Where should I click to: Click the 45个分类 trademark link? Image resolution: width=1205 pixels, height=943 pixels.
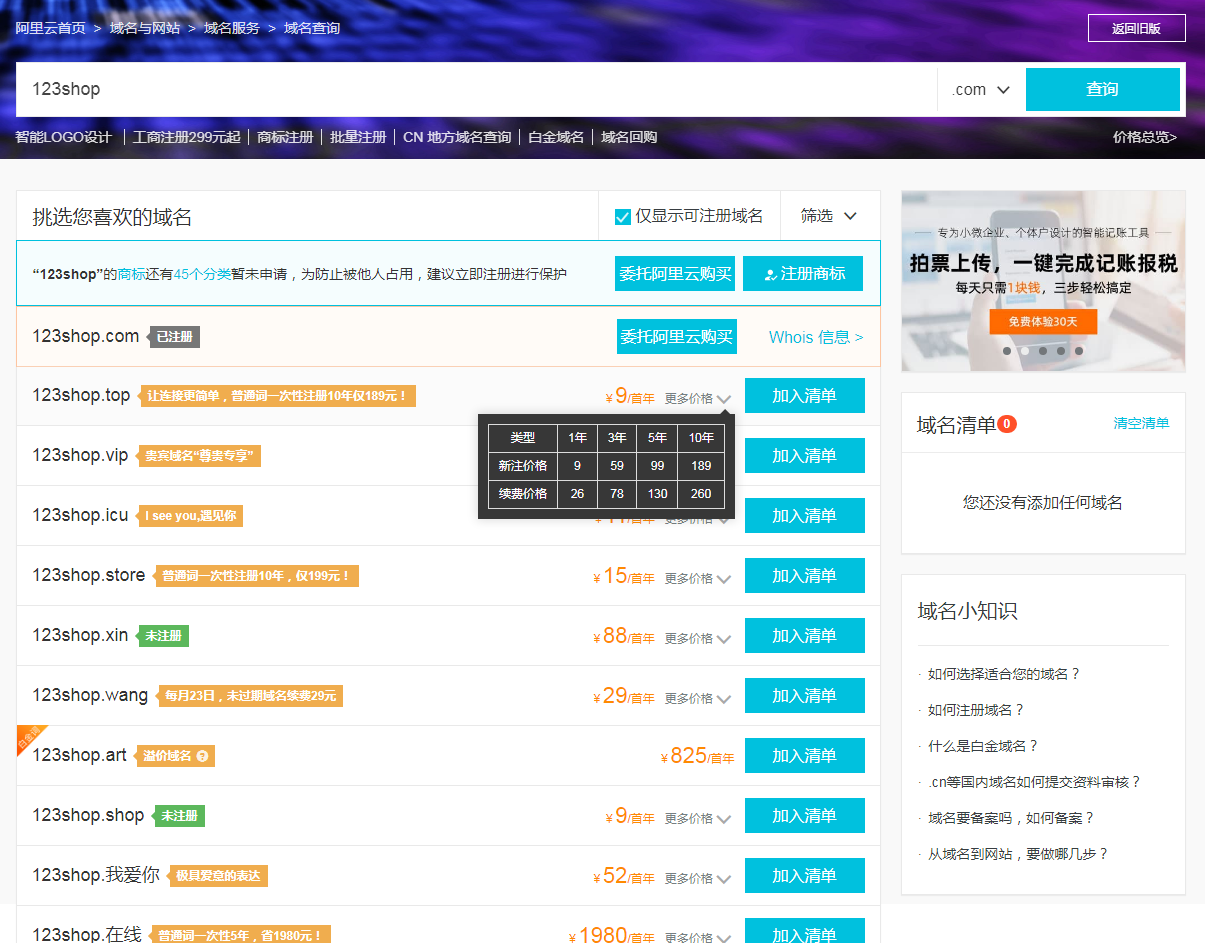point(202,273)
